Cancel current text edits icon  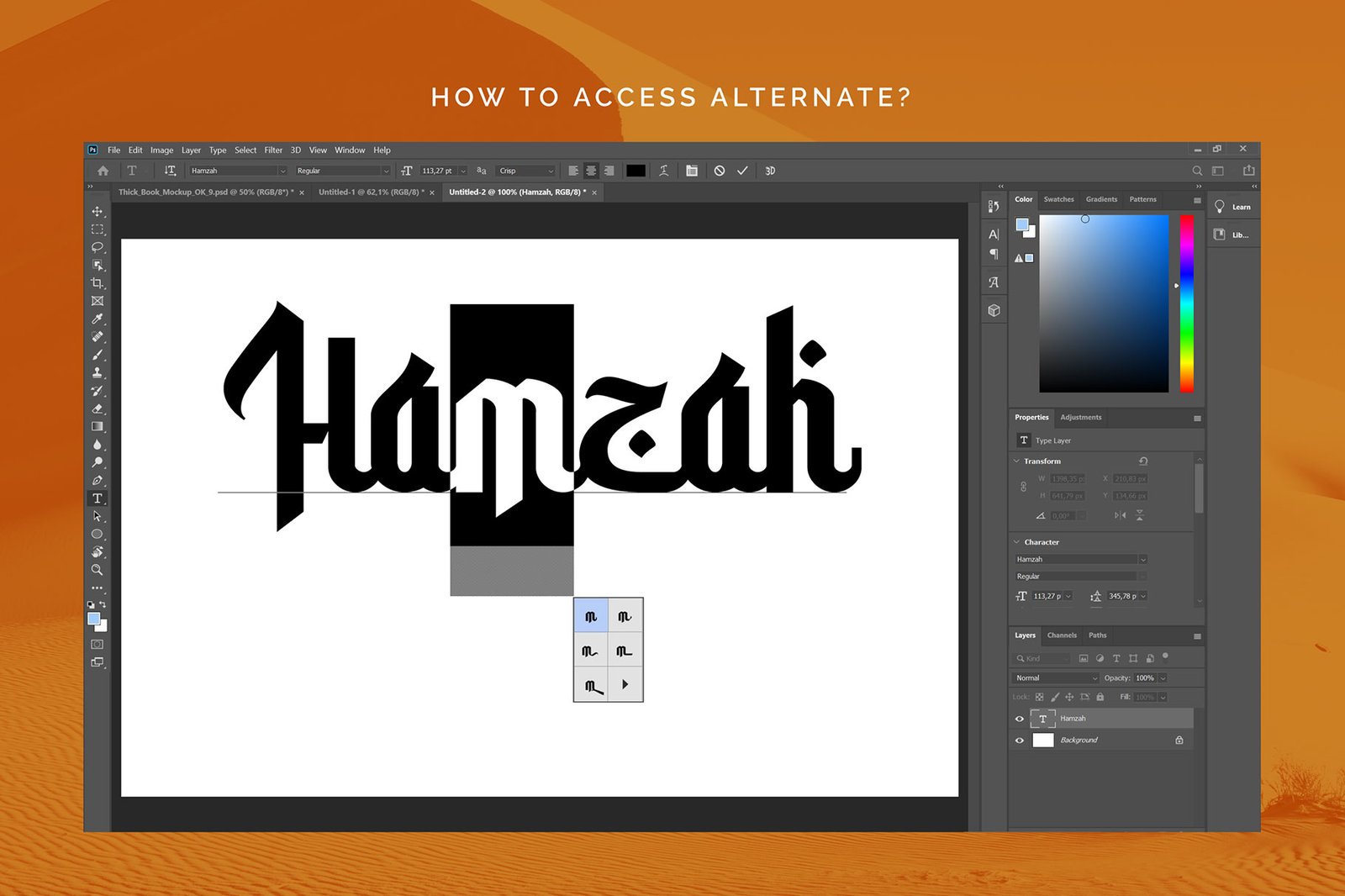point(720,171)
